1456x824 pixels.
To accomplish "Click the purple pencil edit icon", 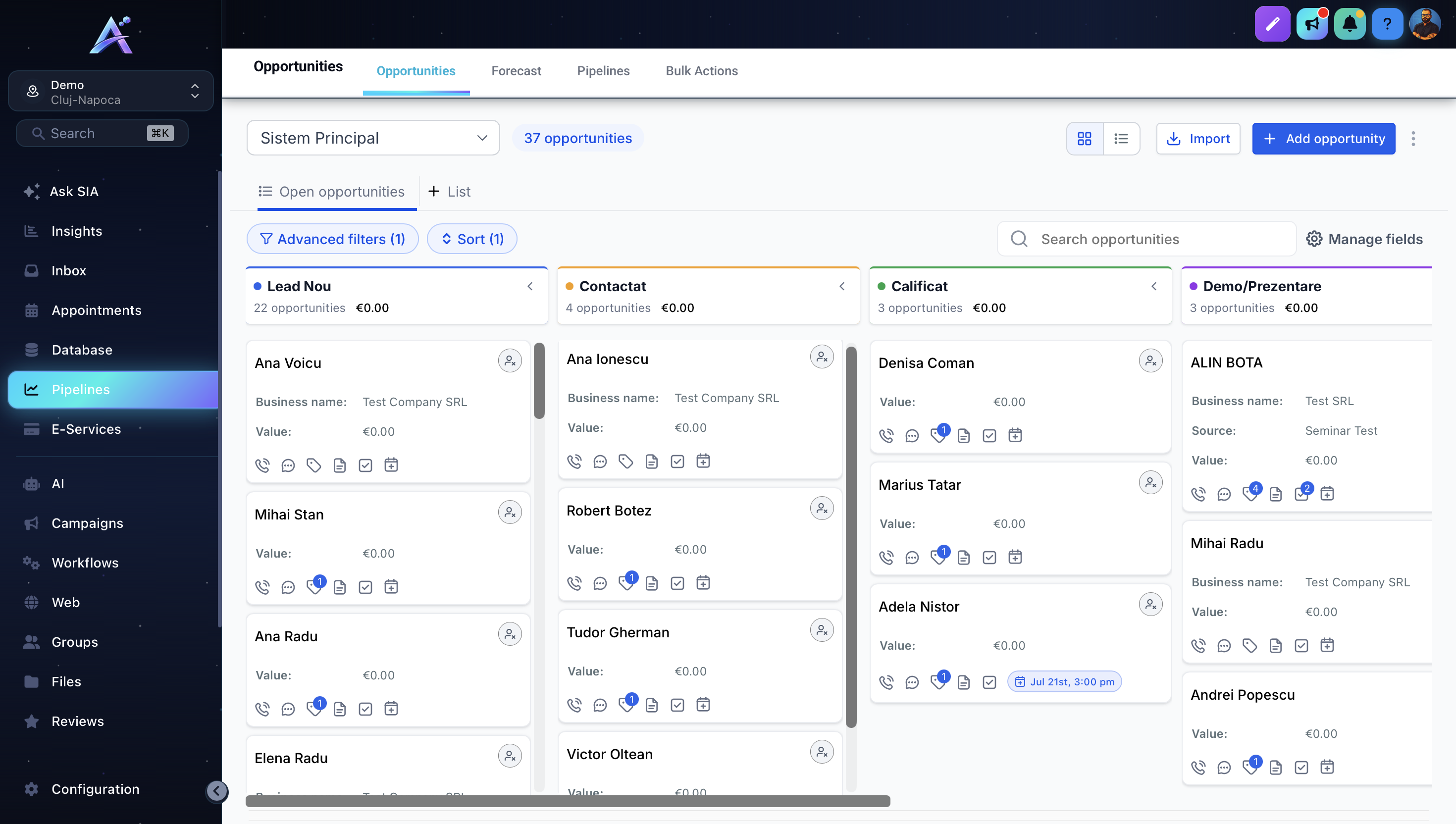I will click(1272, 24).
